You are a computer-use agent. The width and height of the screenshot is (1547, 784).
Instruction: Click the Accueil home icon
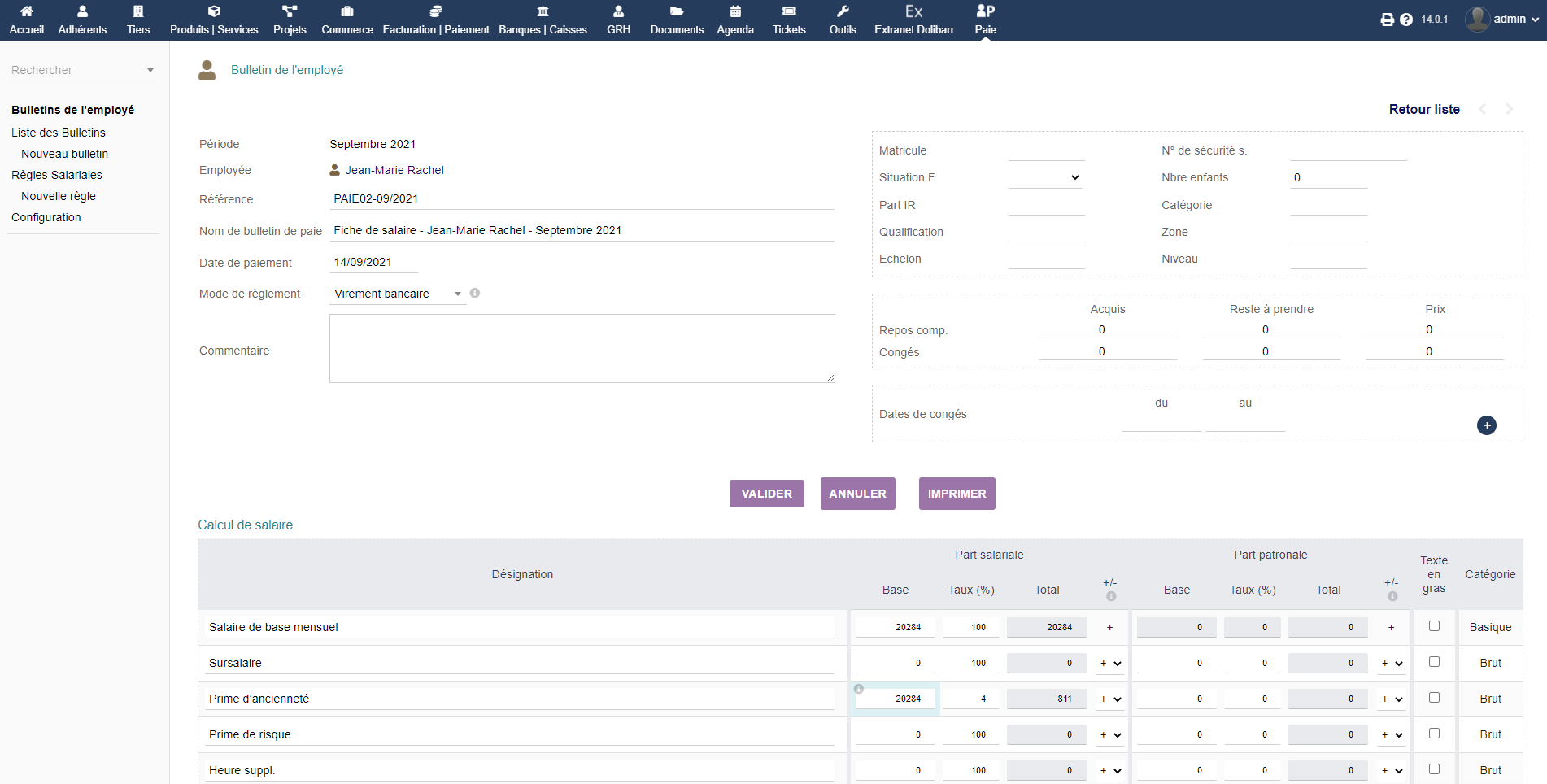click(x=27, y=11)
